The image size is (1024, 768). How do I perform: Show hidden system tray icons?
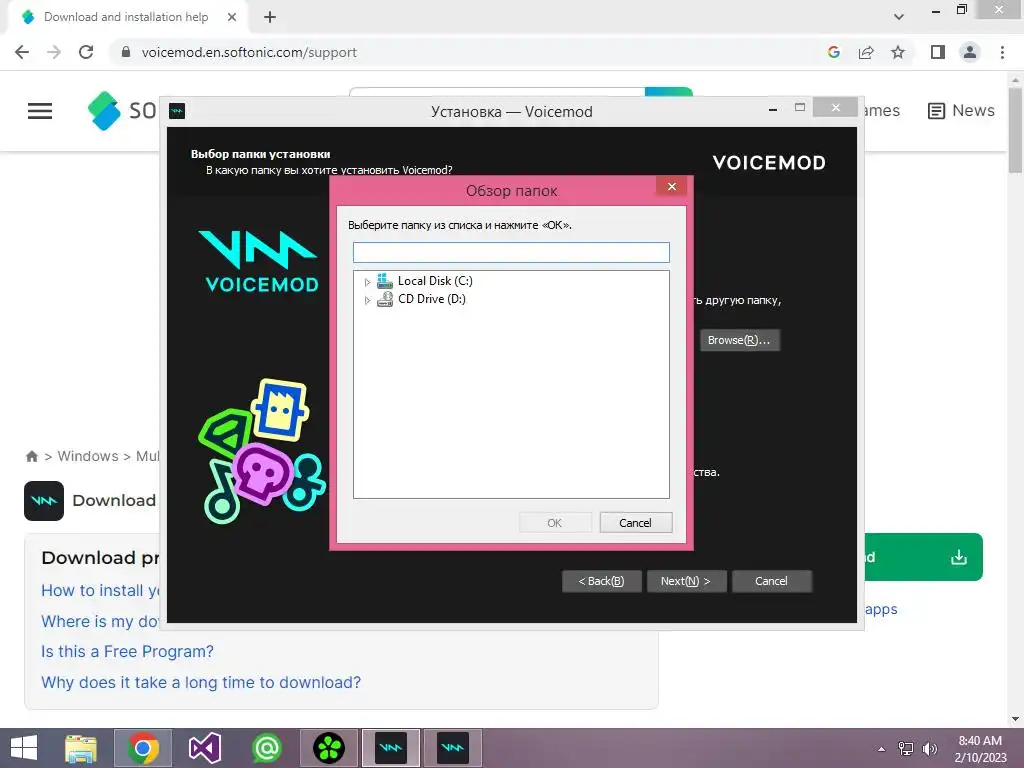click(882, 749)
